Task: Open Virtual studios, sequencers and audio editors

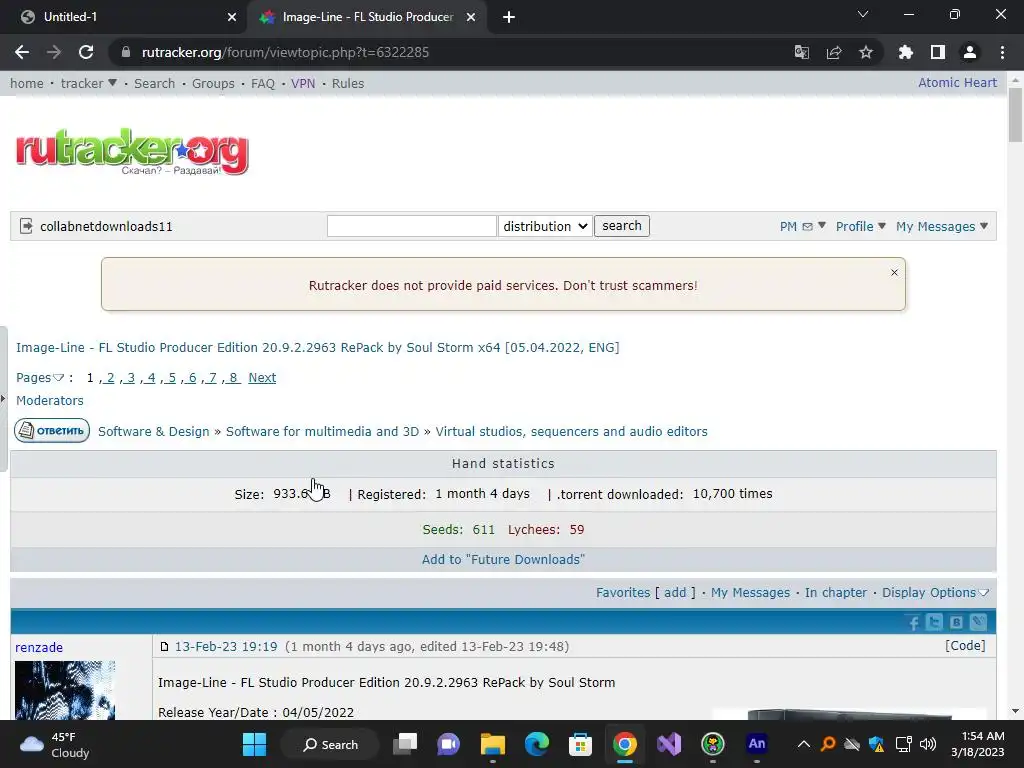Action: pos(571,431)
